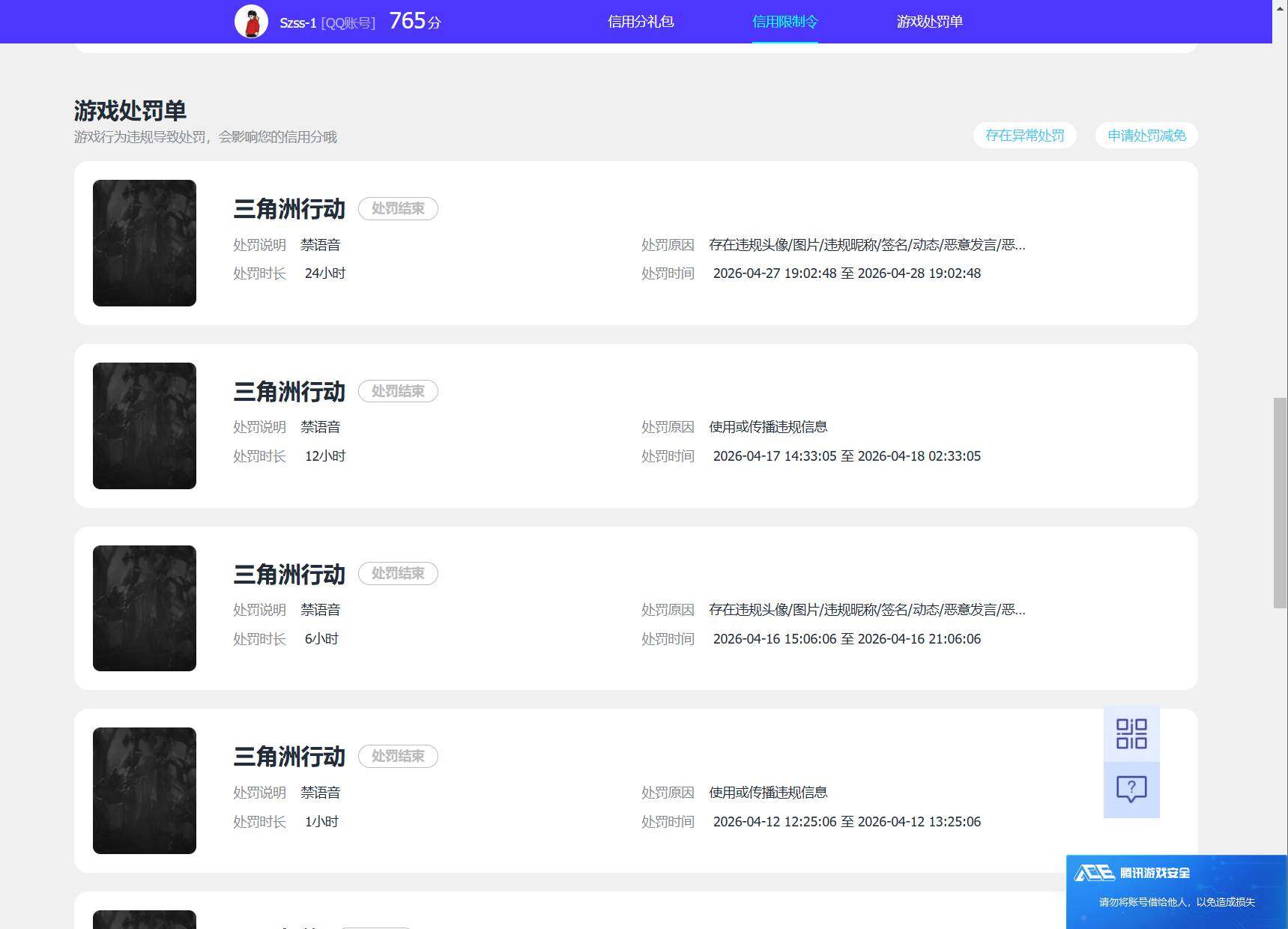Click the 存在异常处罚 button
The image size is (1288, 929).
[1024, 136]
